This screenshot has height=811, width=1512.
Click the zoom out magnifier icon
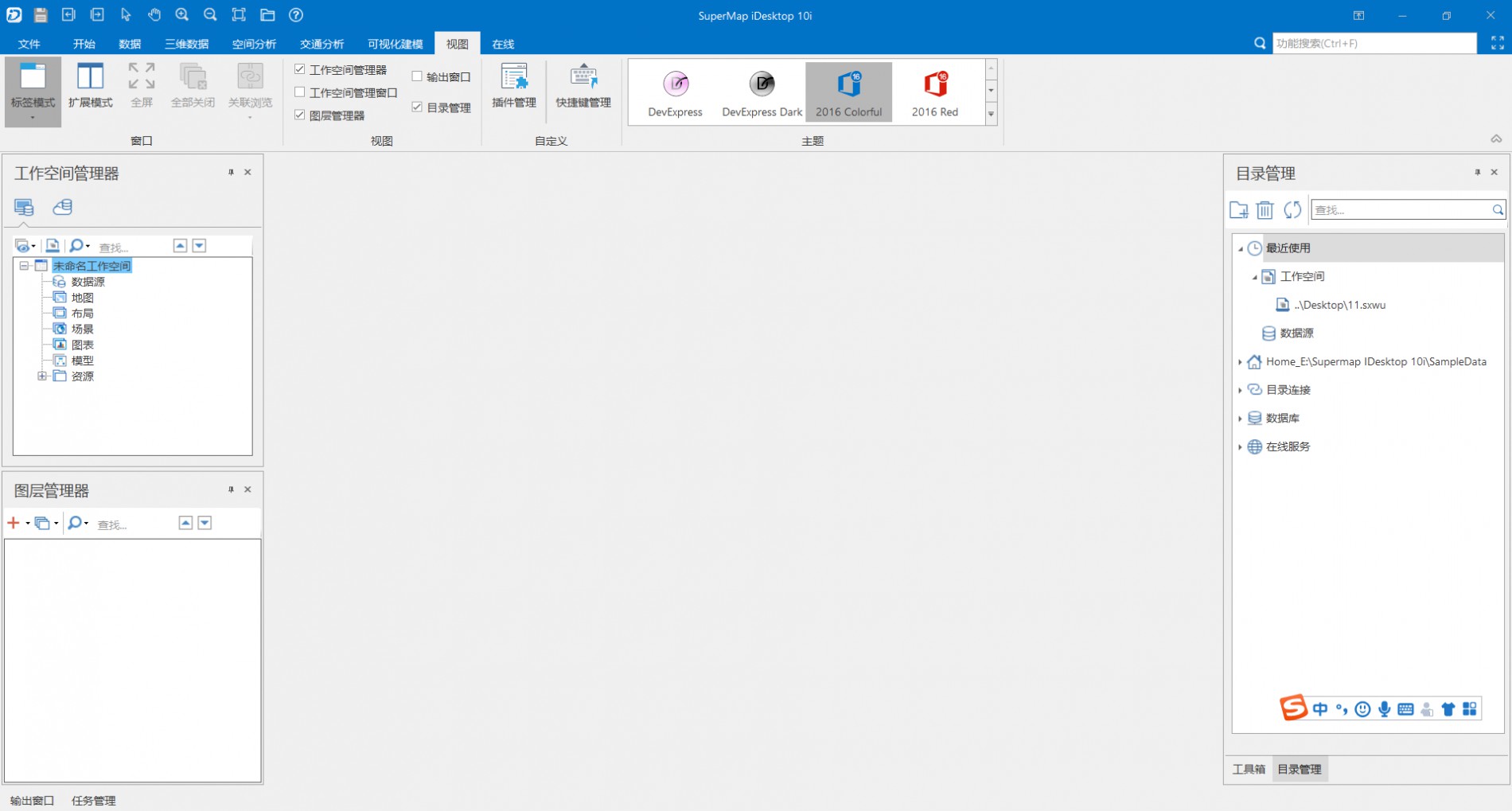[210, 15]
